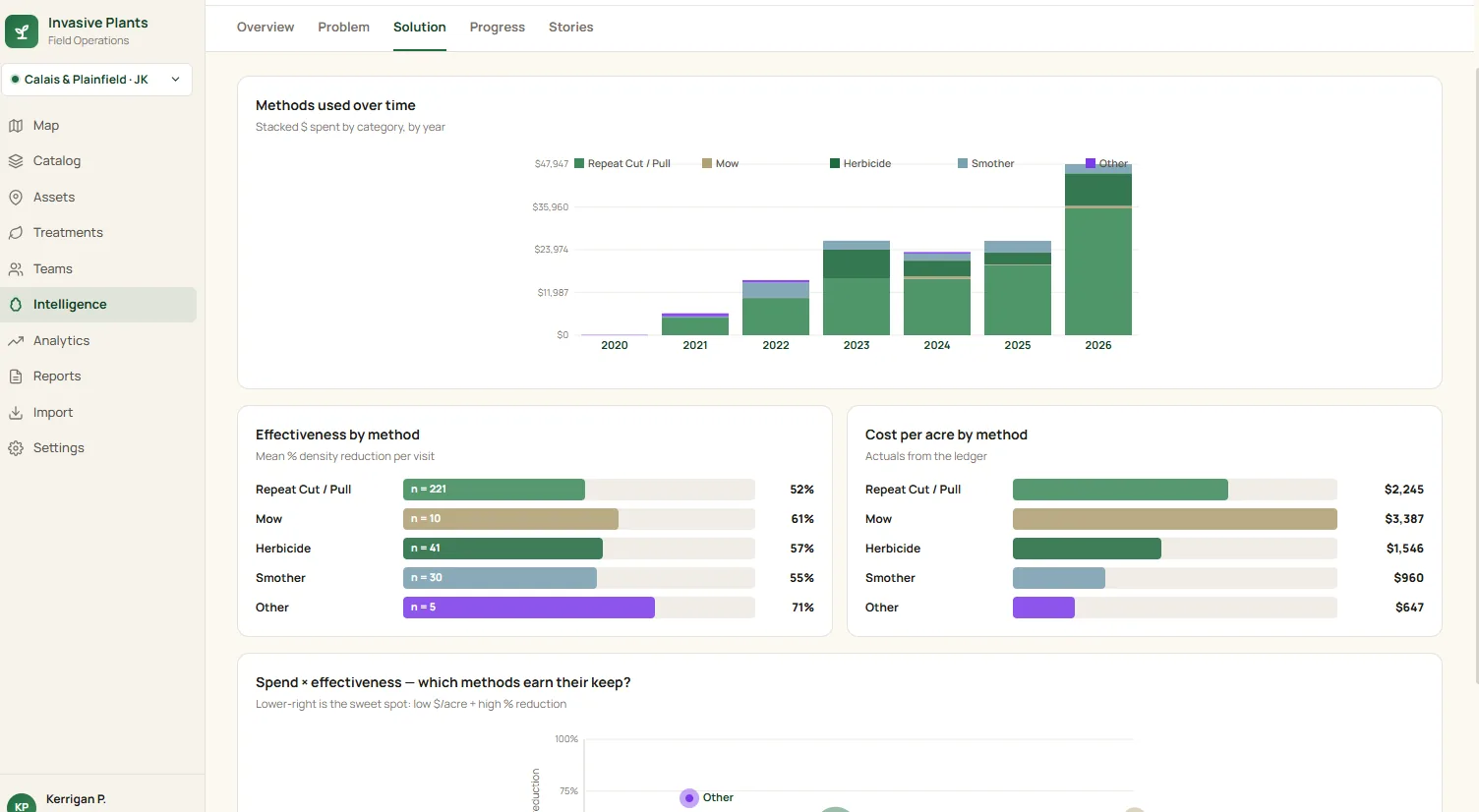
Task: Switch to the Problem tab
Action: [343, 27]
